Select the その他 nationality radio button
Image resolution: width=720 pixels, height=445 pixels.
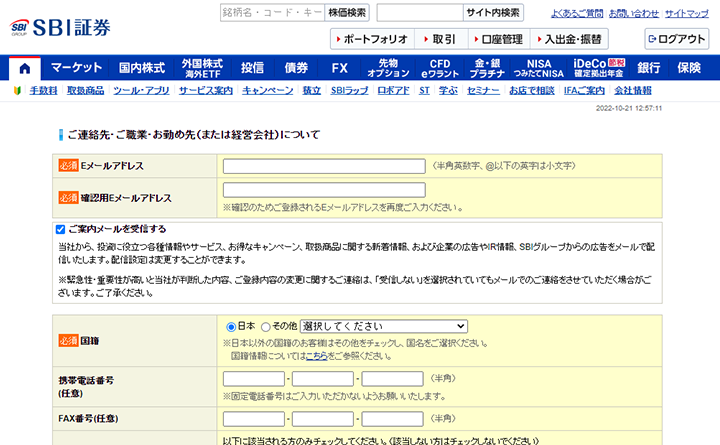click(x=266, y=326)
